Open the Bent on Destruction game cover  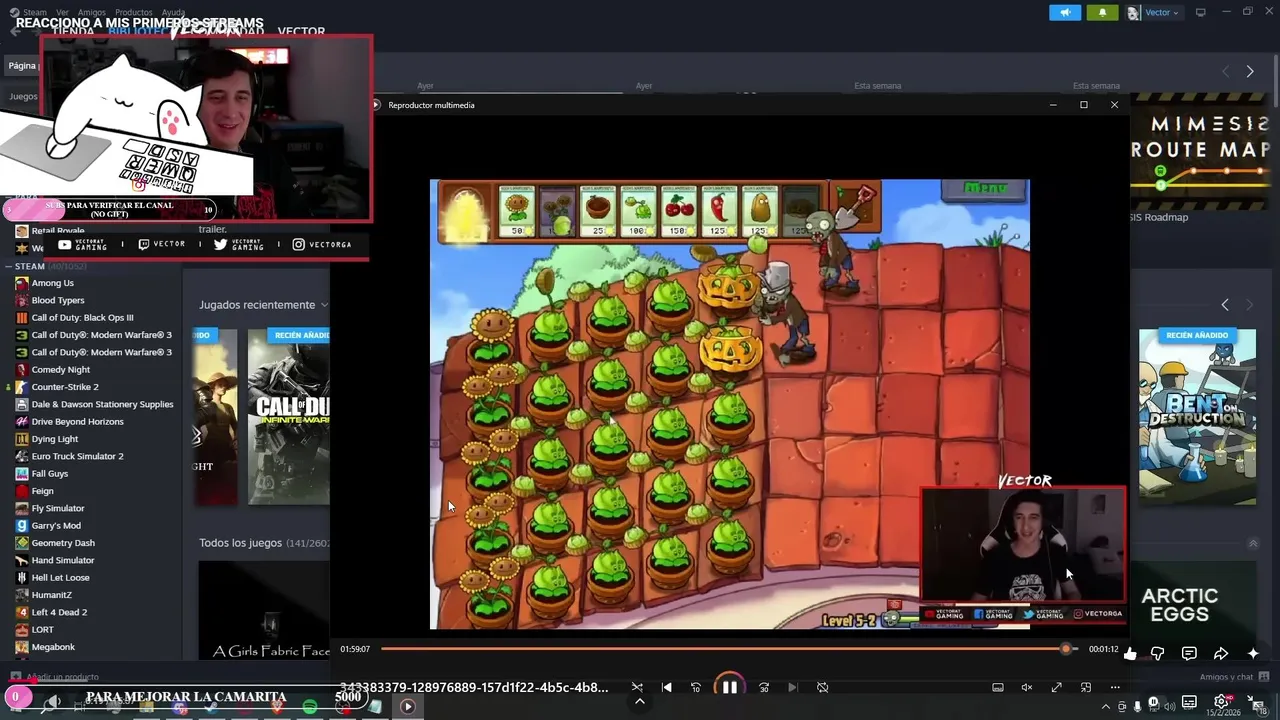tap(1197, 417)
